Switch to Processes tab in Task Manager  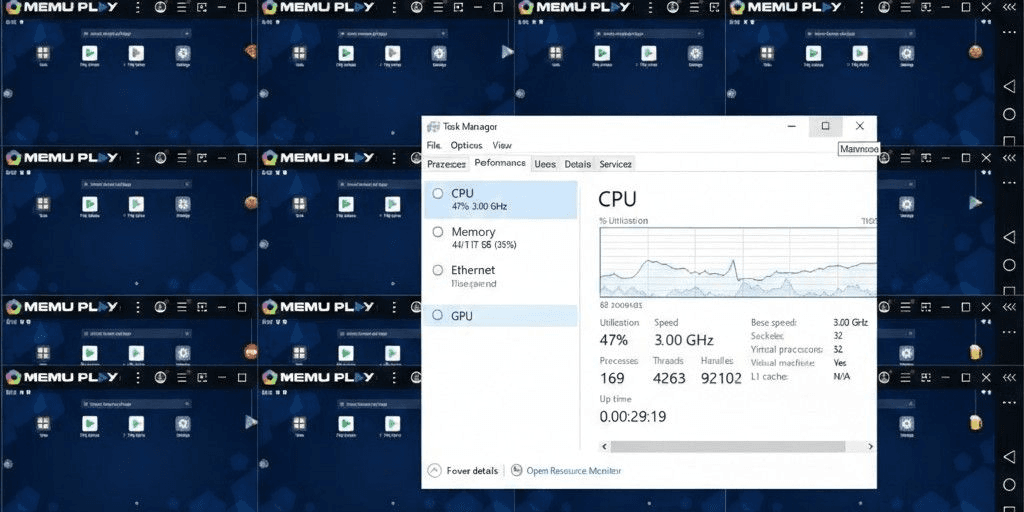click(x=447, y=164)
